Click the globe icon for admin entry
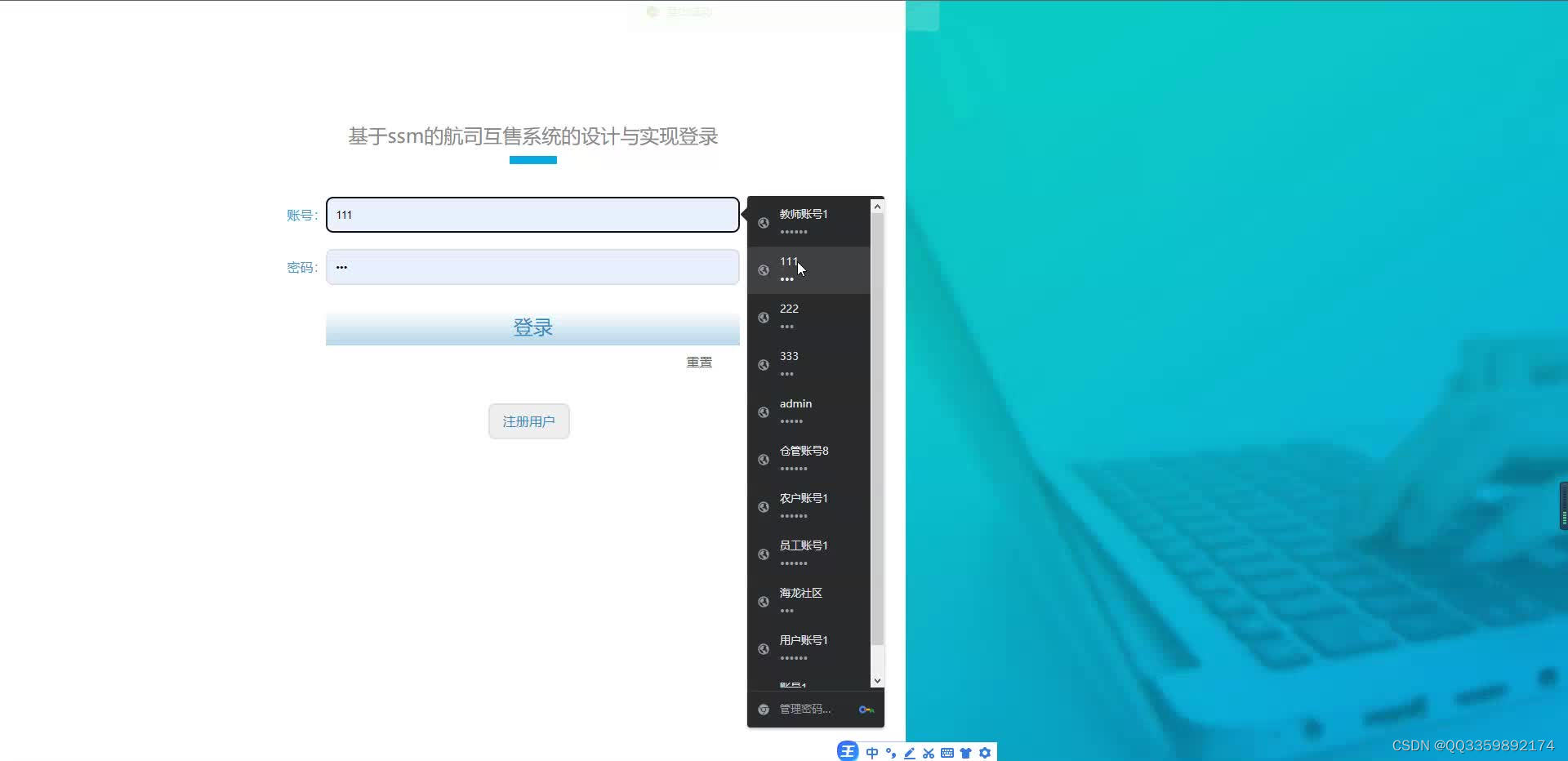Screen dimensions: 1568x761 [x=764, y=412]
